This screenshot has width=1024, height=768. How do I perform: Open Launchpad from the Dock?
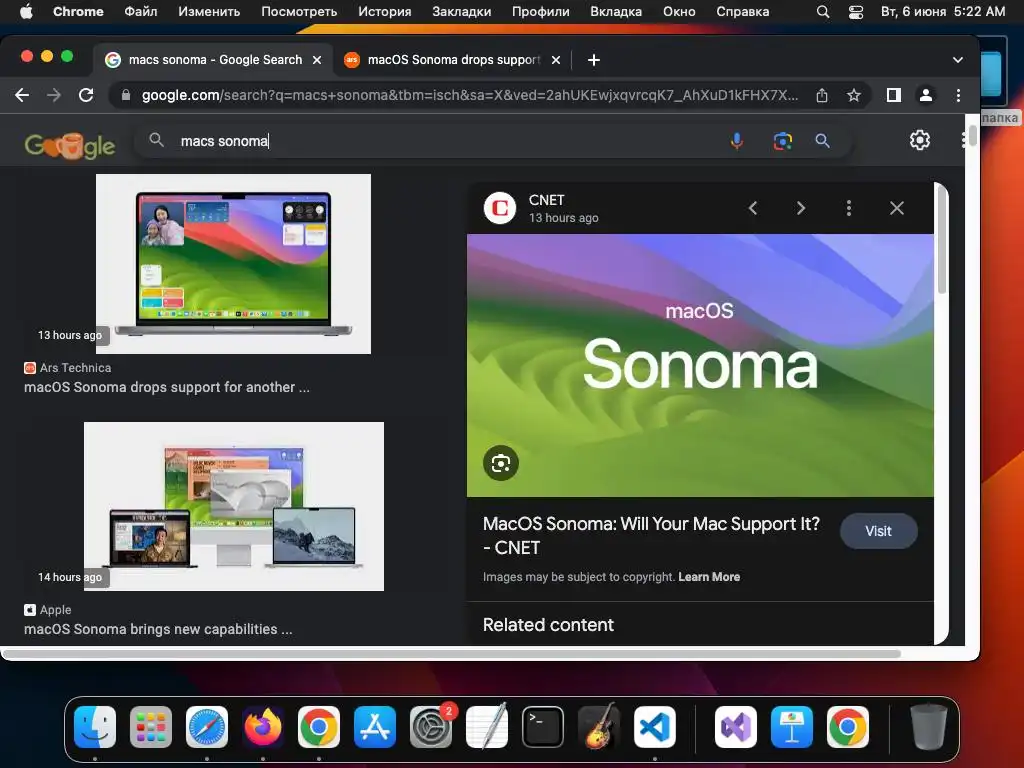151,727
